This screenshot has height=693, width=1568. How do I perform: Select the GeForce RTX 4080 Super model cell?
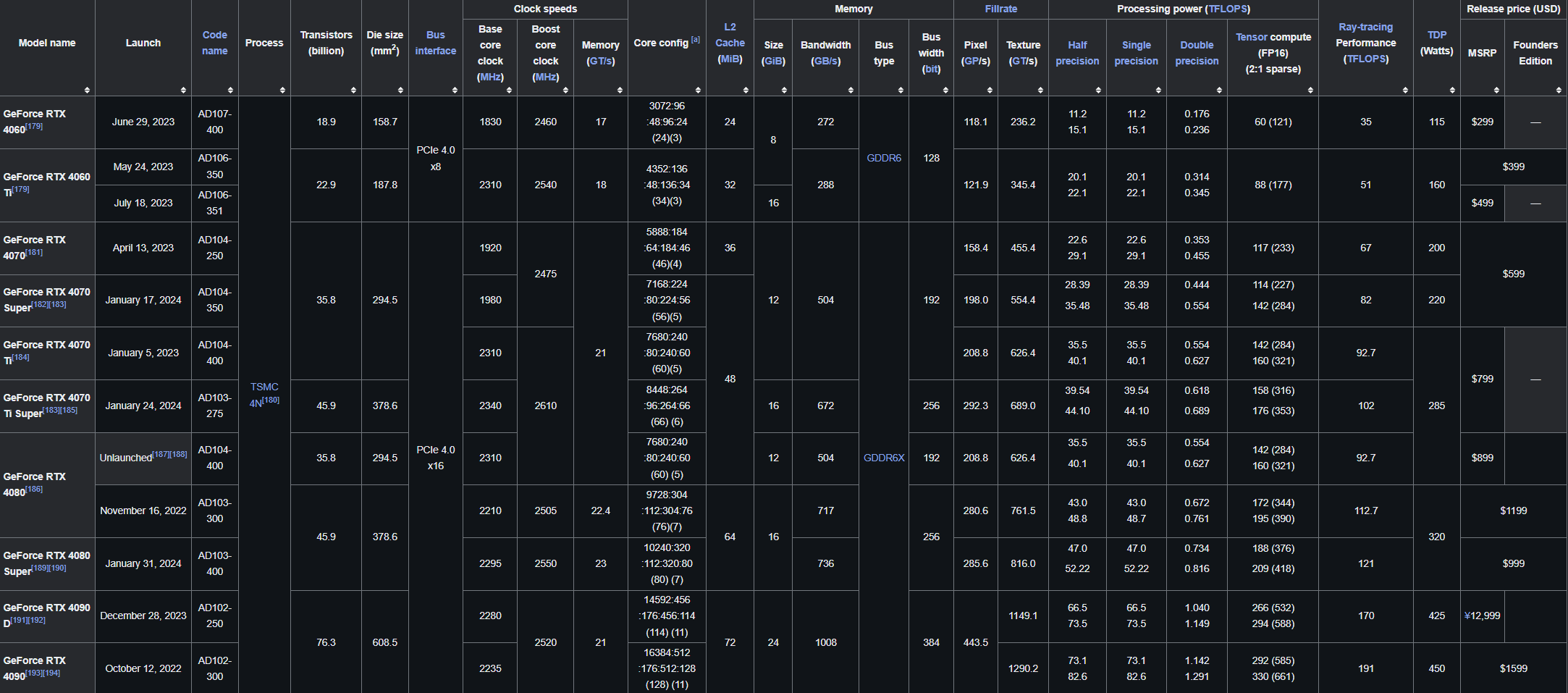coord(47,563)
